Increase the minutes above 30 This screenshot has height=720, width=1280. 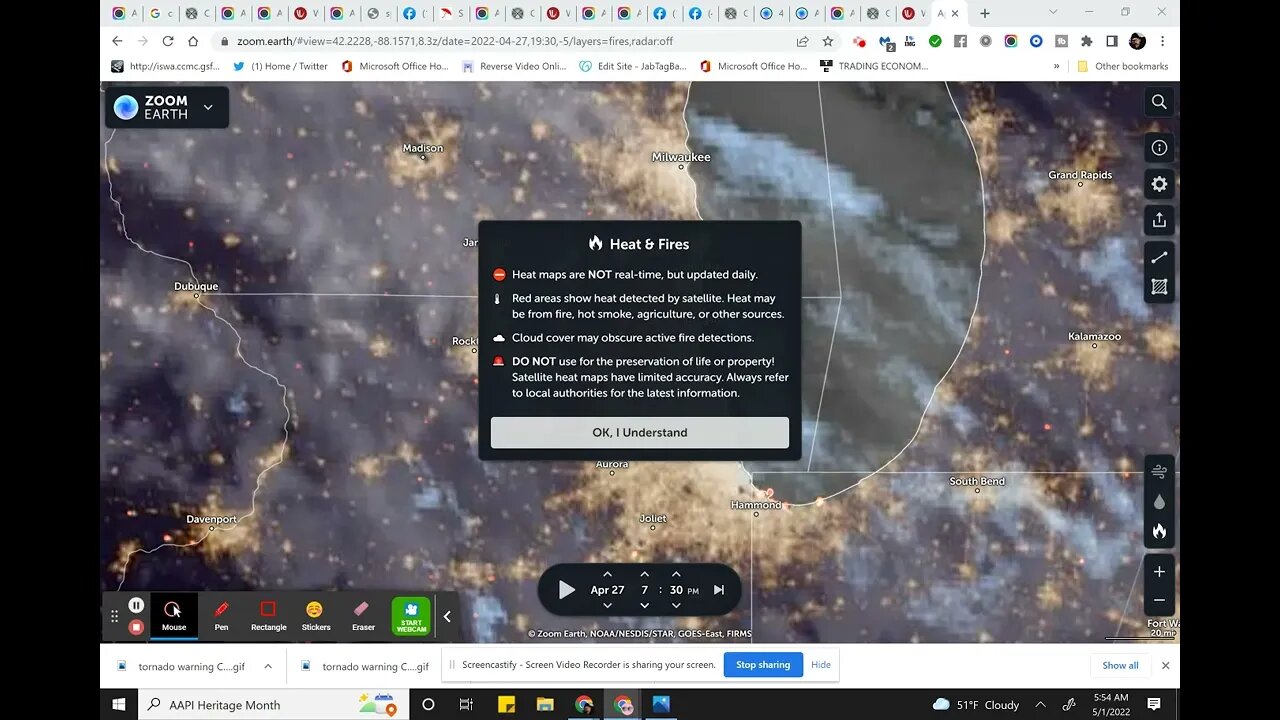[676, 575]
